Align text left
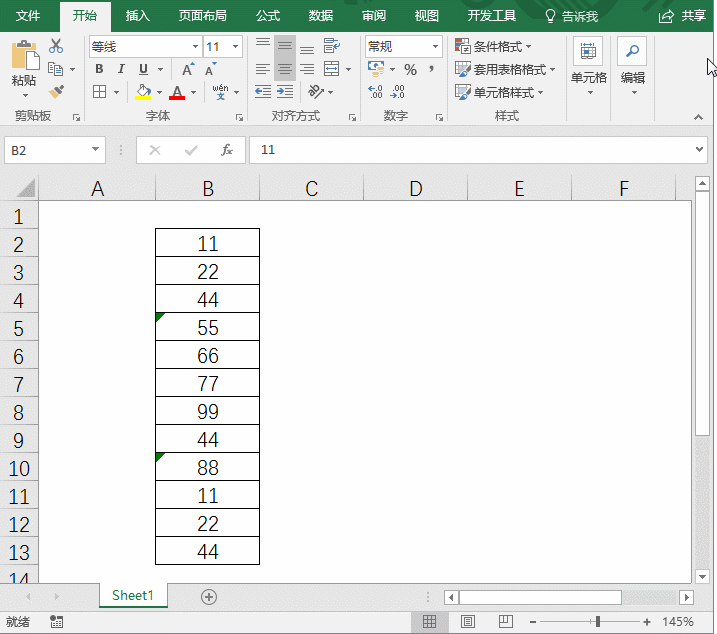The image size is (717, 634). tap(262, 69)
